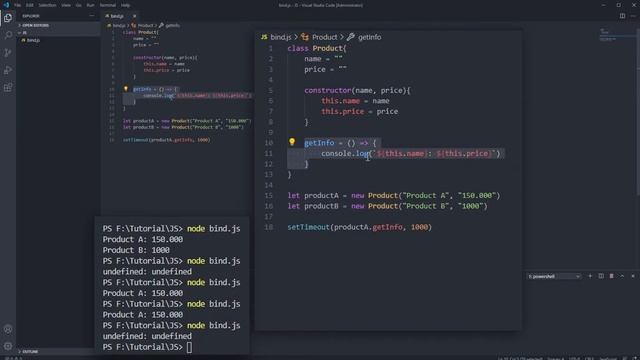
Task: Click the EXPLORER panel title
Action: [x=31, y=16]
